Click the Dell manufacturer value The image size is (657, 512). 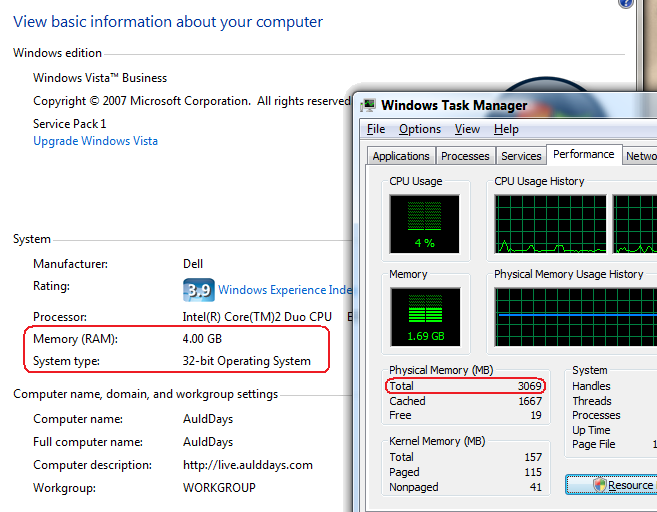(193, 264)
